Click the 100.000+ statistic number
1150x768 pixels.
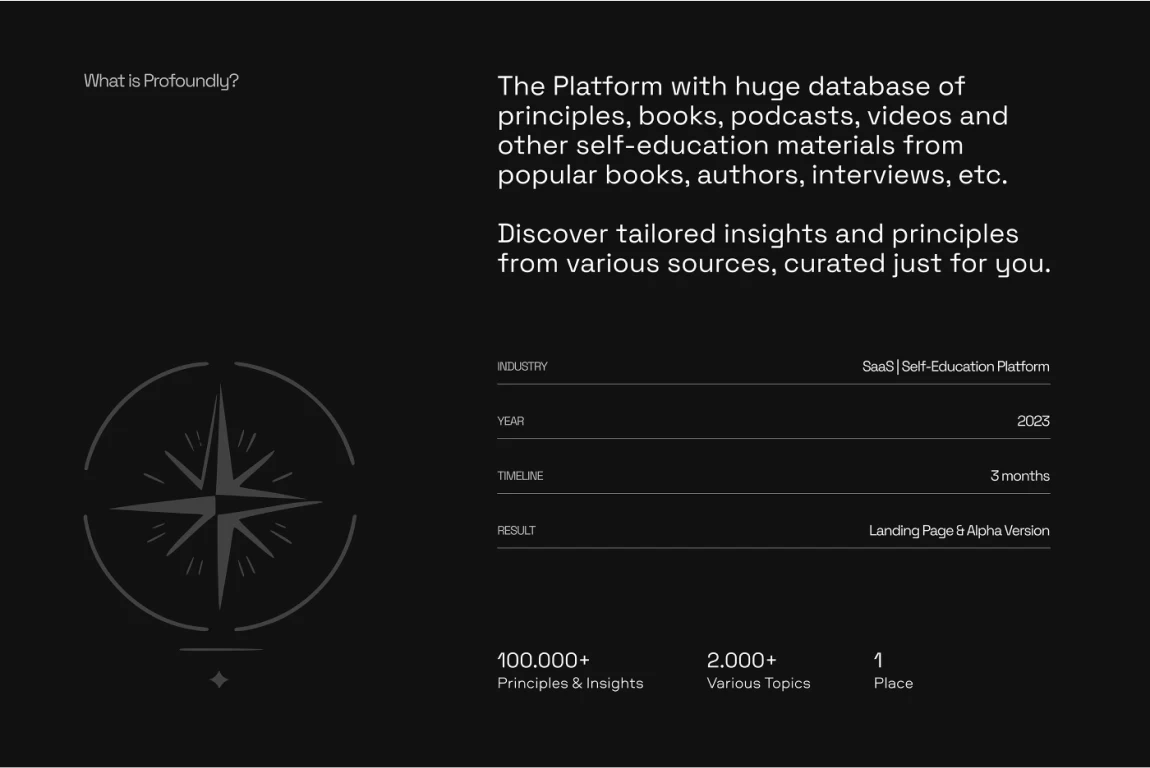pos(543,660)
